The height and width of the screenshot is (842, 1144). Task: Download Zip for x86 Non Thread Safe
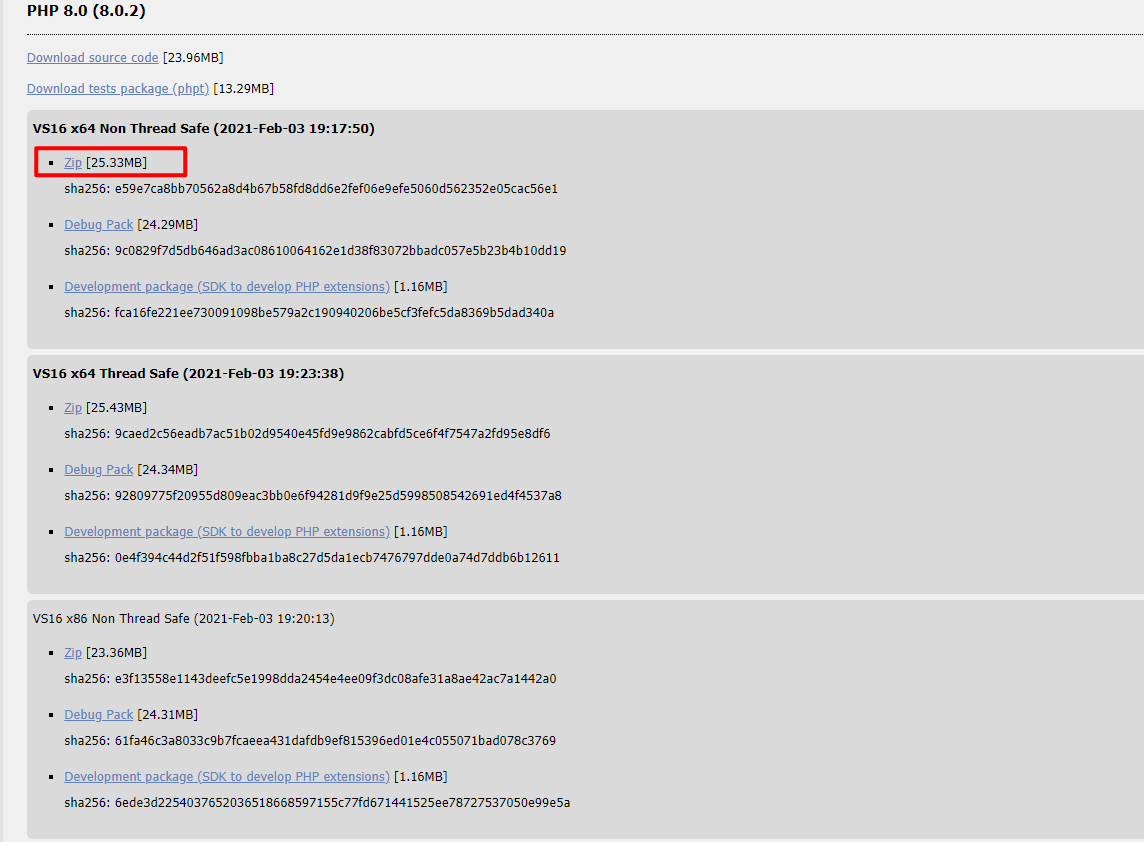point(73,653)
